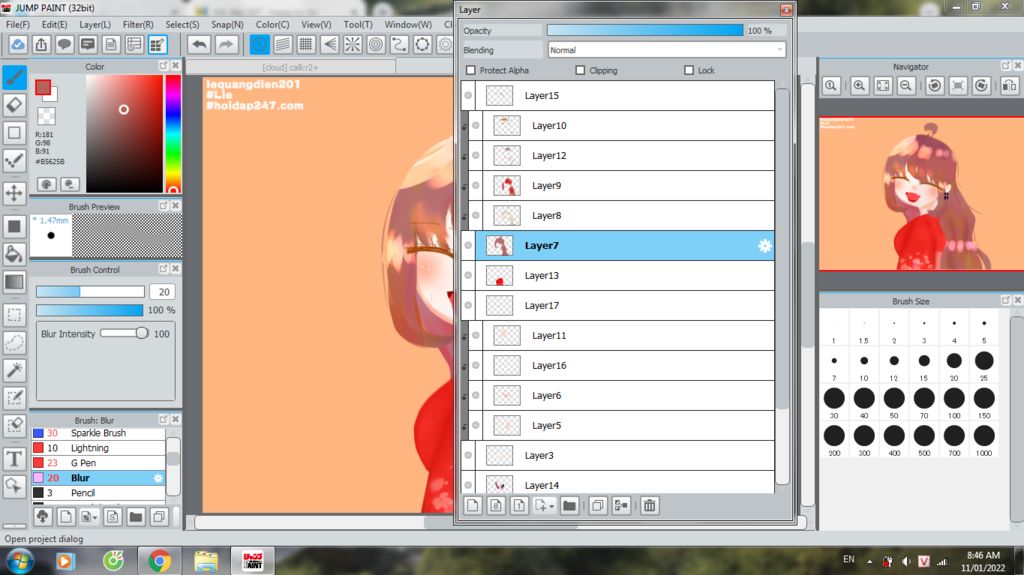Click the volume icon in system tray
This screenshot has height=575, width=1024.
coord(905,561)
